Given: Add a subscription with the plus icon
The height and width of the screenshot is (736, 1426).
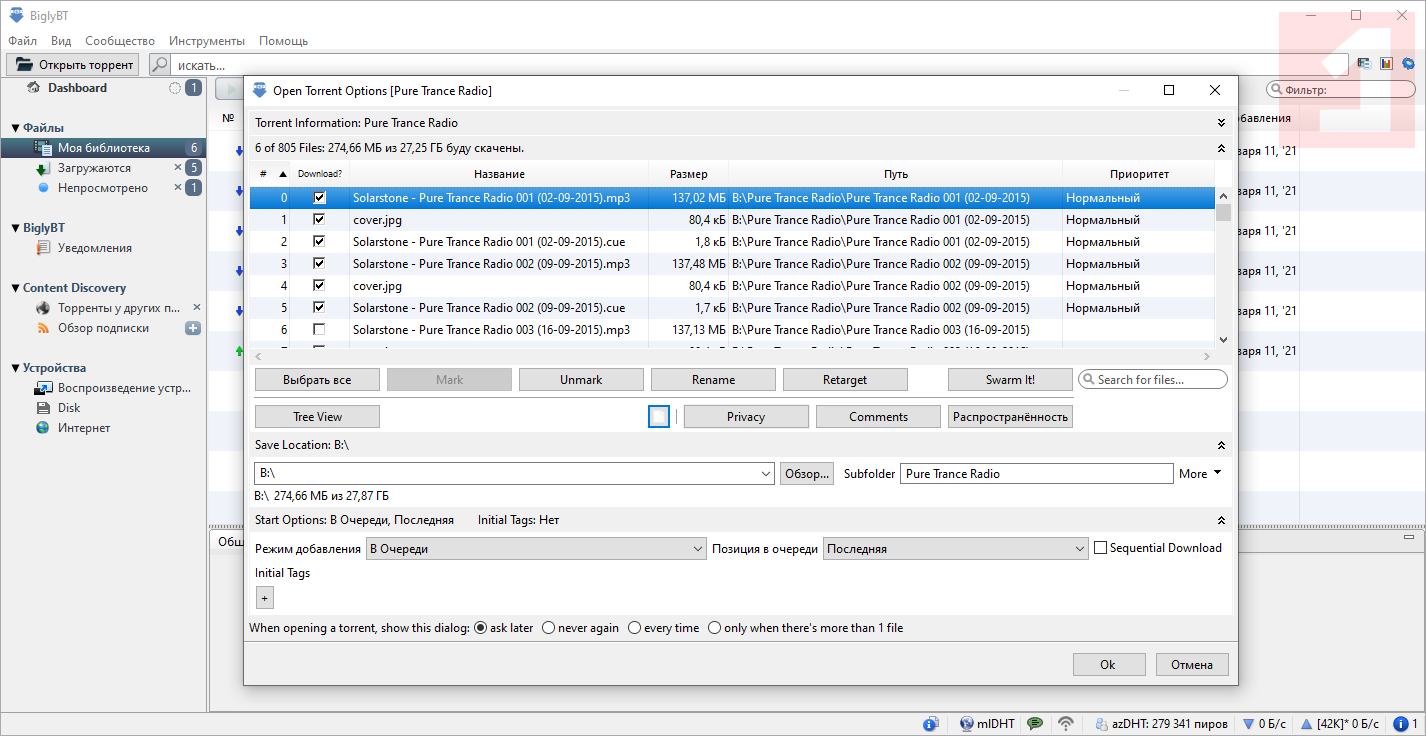Looking at the screenshot, I should click(193, 328).
